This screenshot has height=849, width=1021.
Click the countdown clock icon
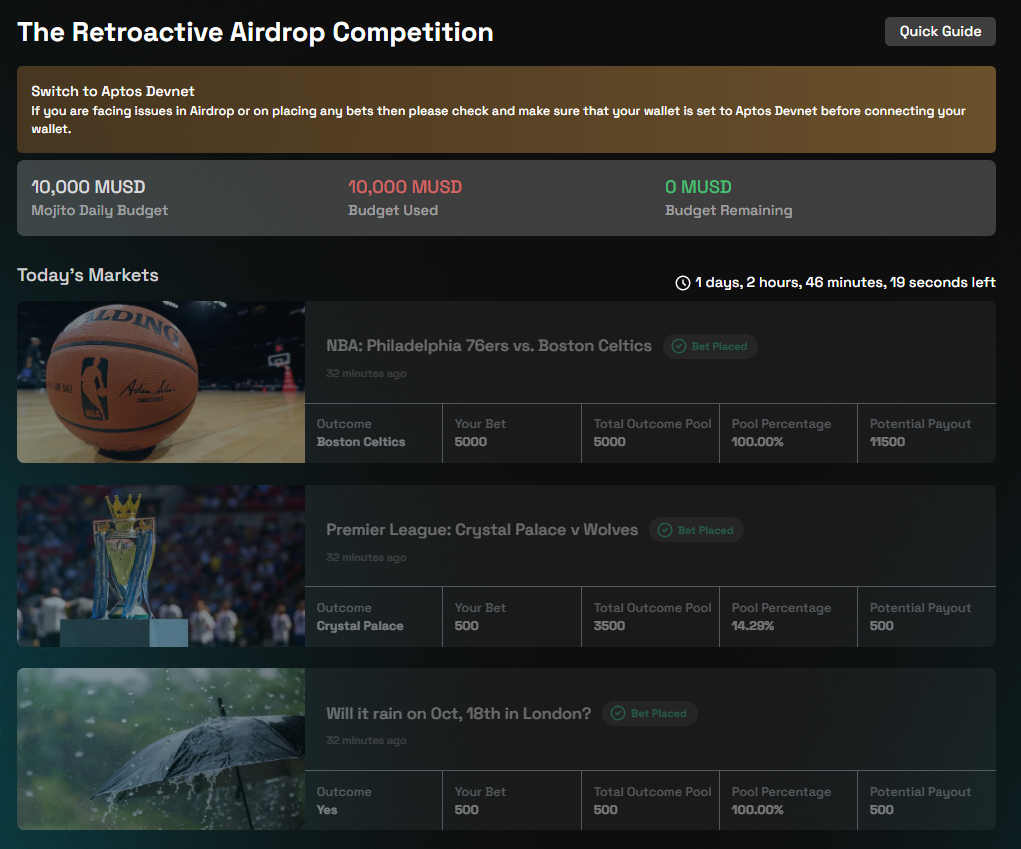[x=682, y=283]
